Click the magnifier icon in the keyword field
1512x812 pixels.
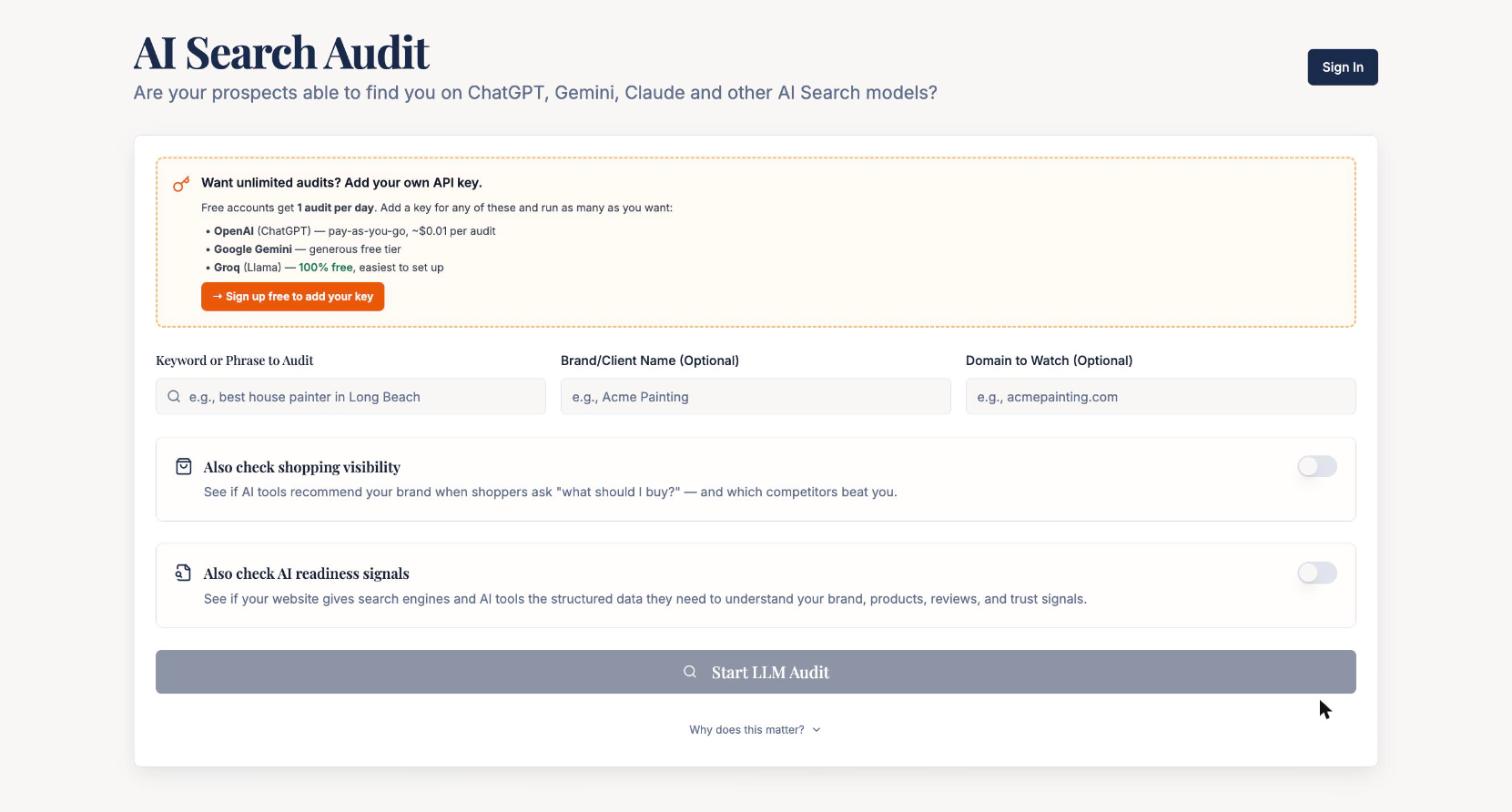(x=174, y=396)
